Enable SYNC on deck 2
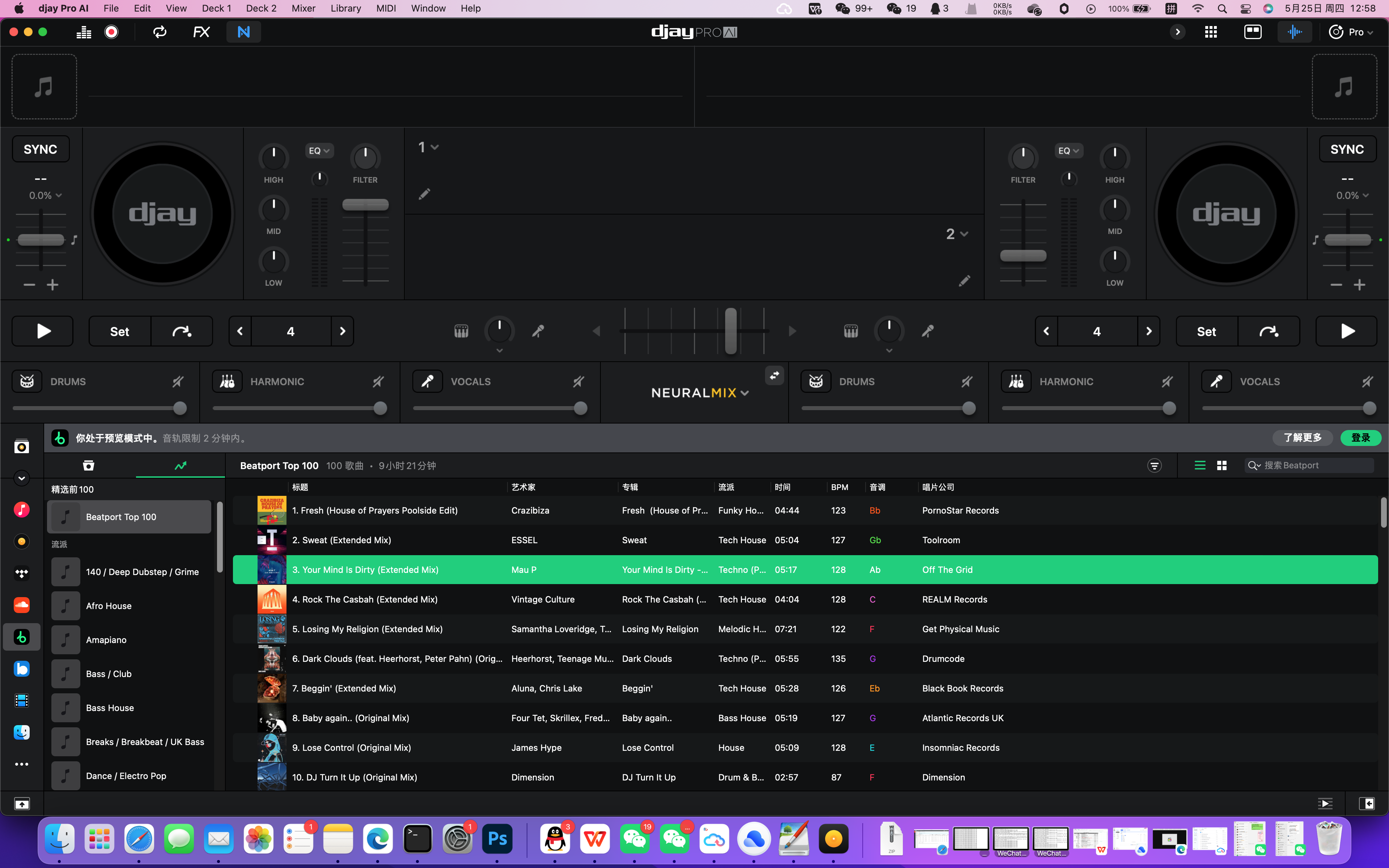 click(x=1347, y=149)
